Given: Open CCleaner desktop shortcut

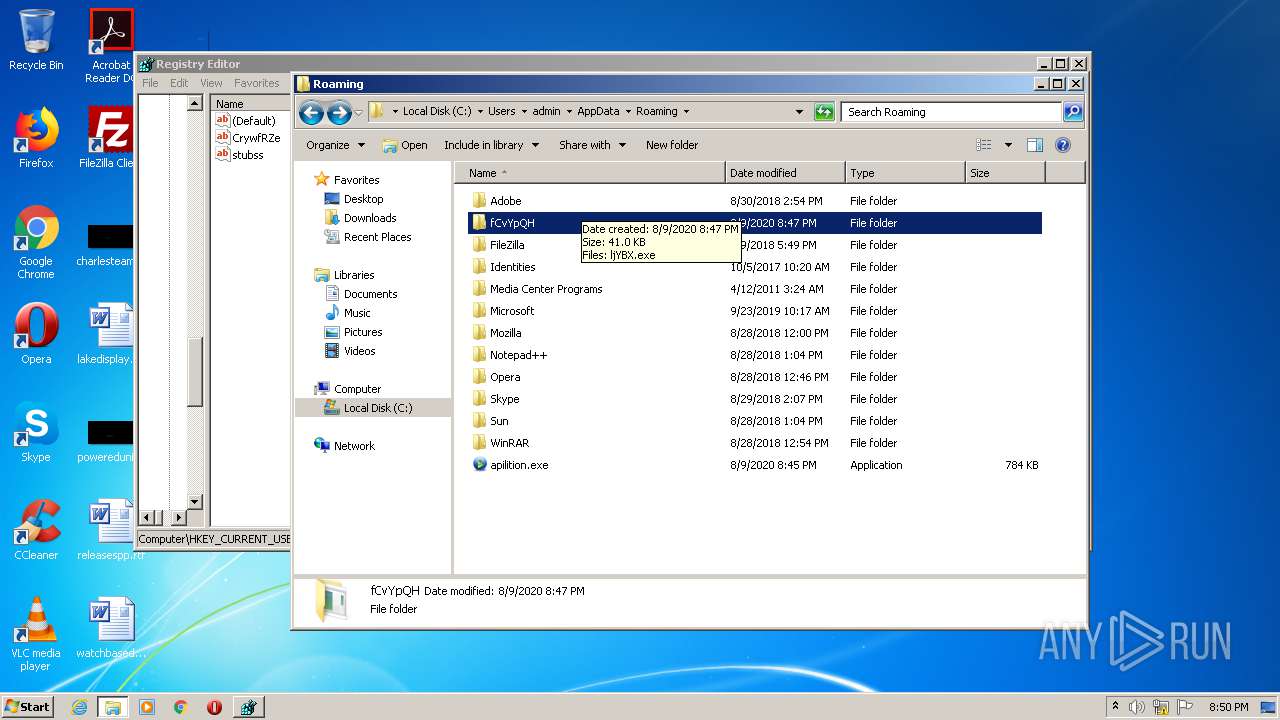Looking at the screenshot, I should coord(36,530).
